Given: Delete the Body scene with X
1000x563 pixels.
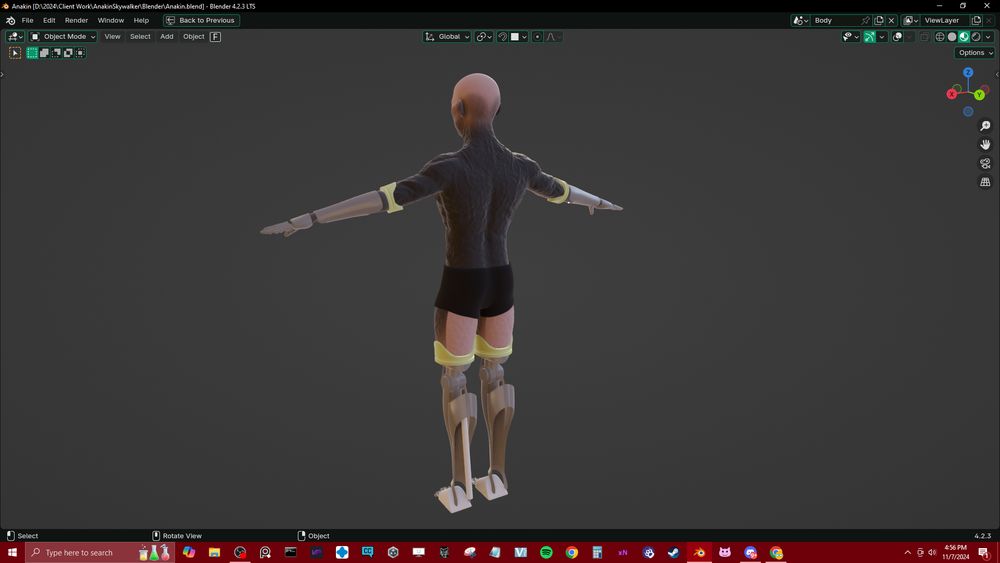Looking at the screenshot, I should (x=892, y=20).
